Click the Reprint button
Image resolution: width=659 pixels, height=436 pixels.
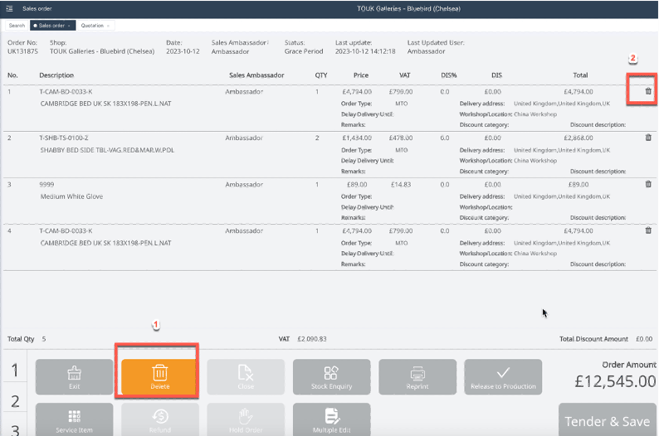tap(417, 377)
